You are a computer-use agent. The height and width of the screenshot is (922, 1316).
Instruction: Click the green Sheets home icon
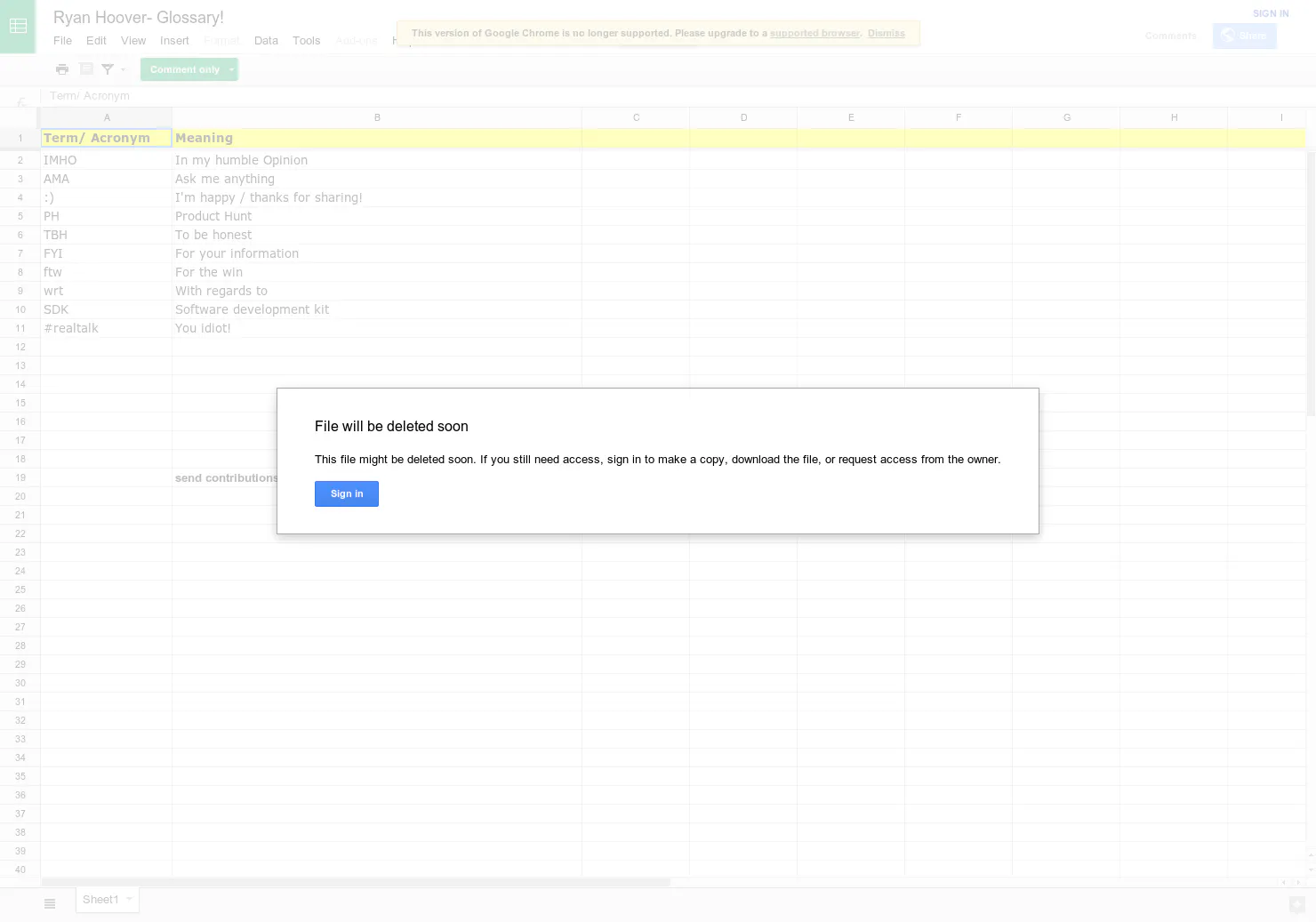point(18,26)
